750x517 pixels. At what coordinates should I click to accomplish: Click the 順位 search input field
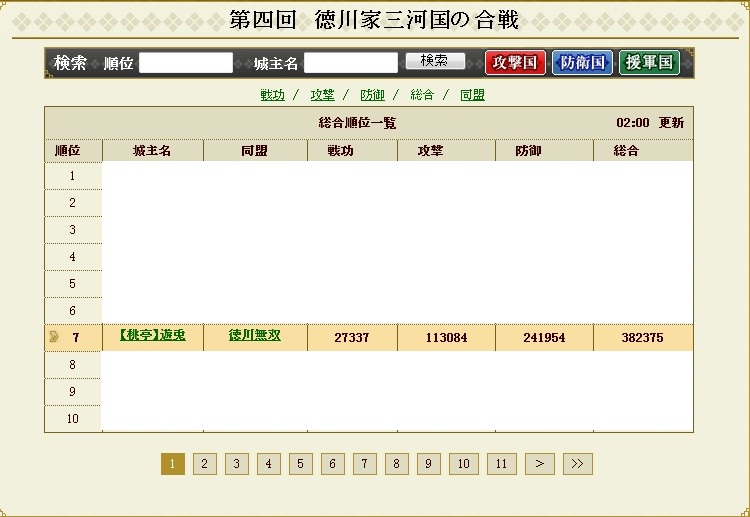point(186,63)
